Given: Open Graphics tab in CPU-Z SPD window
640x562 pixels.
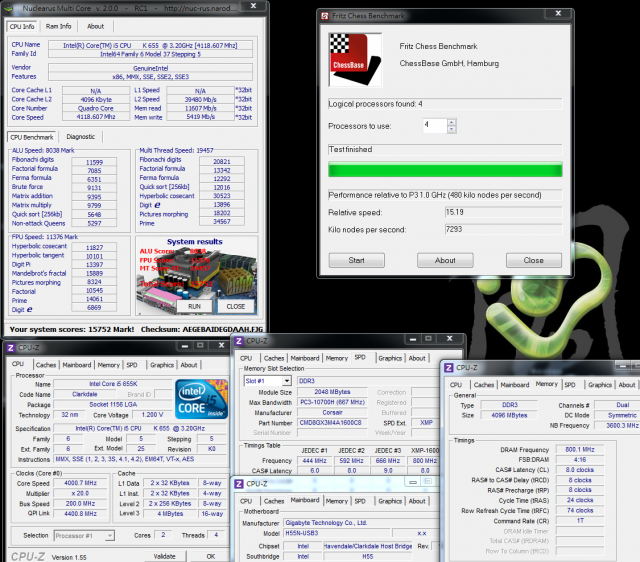Looking at the screenshot, I should point(390,358).
